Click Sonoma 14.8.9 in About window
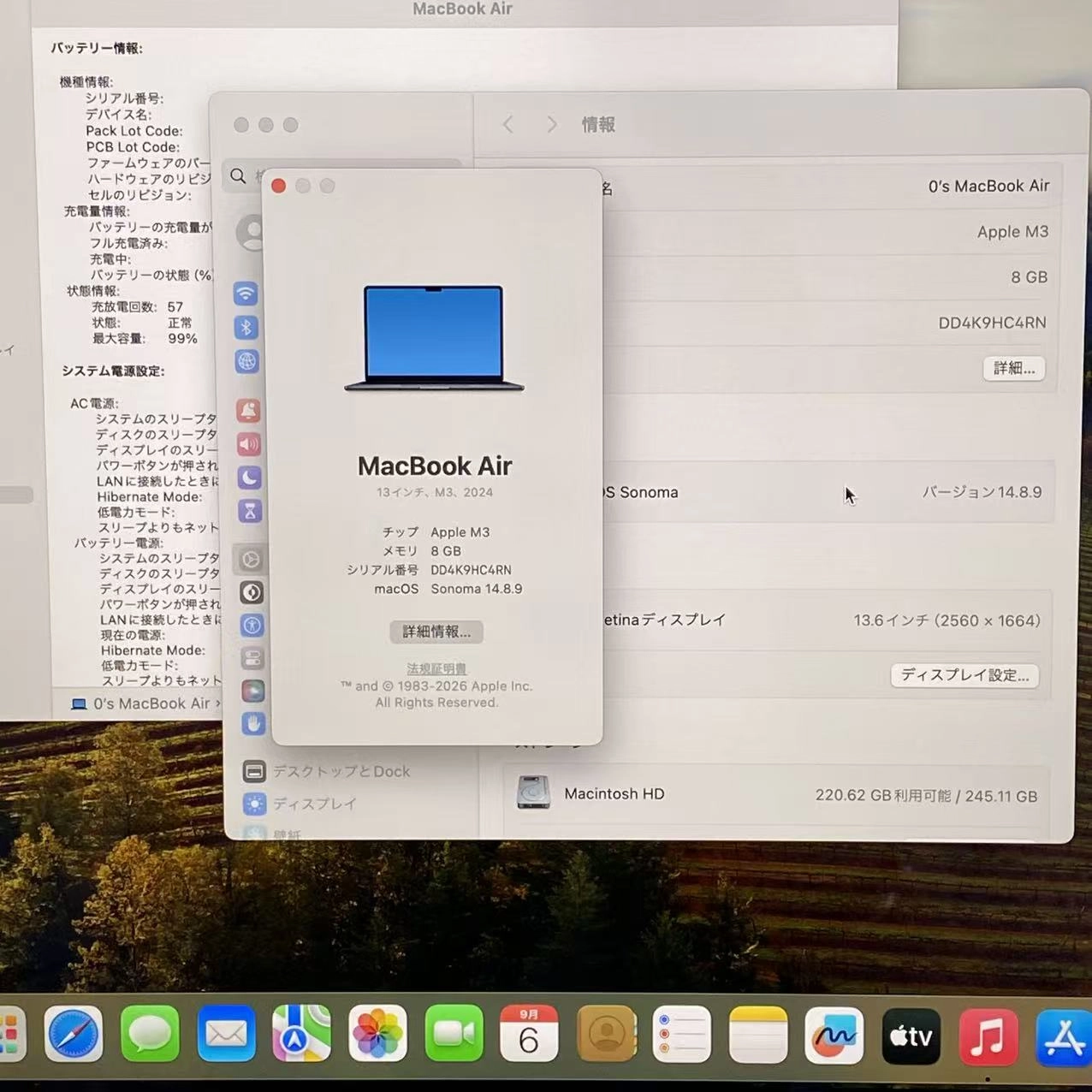 tap(477, 589)
